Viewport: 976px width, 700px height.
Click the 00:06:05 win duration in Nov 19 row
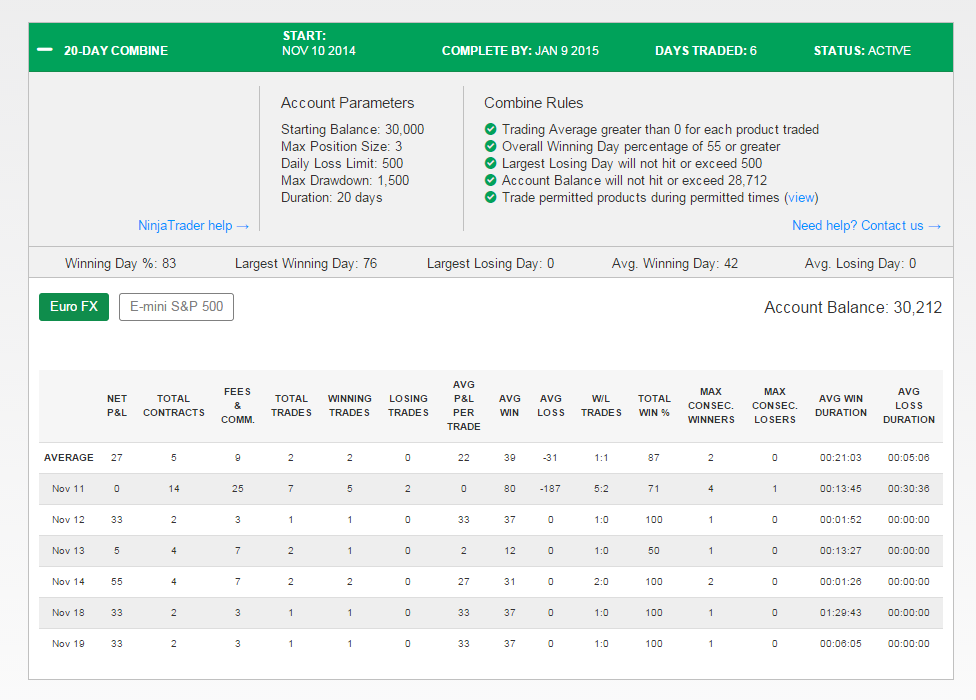click(x=841, y=643)
